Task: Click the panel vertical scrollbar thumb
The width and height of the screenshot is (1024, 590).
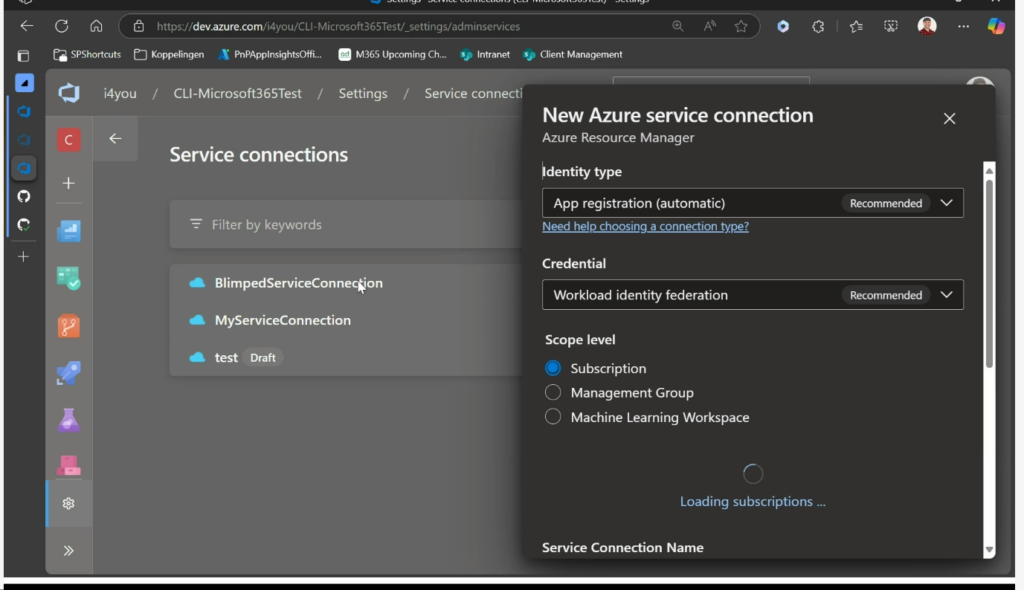Action: coord(989,273)
